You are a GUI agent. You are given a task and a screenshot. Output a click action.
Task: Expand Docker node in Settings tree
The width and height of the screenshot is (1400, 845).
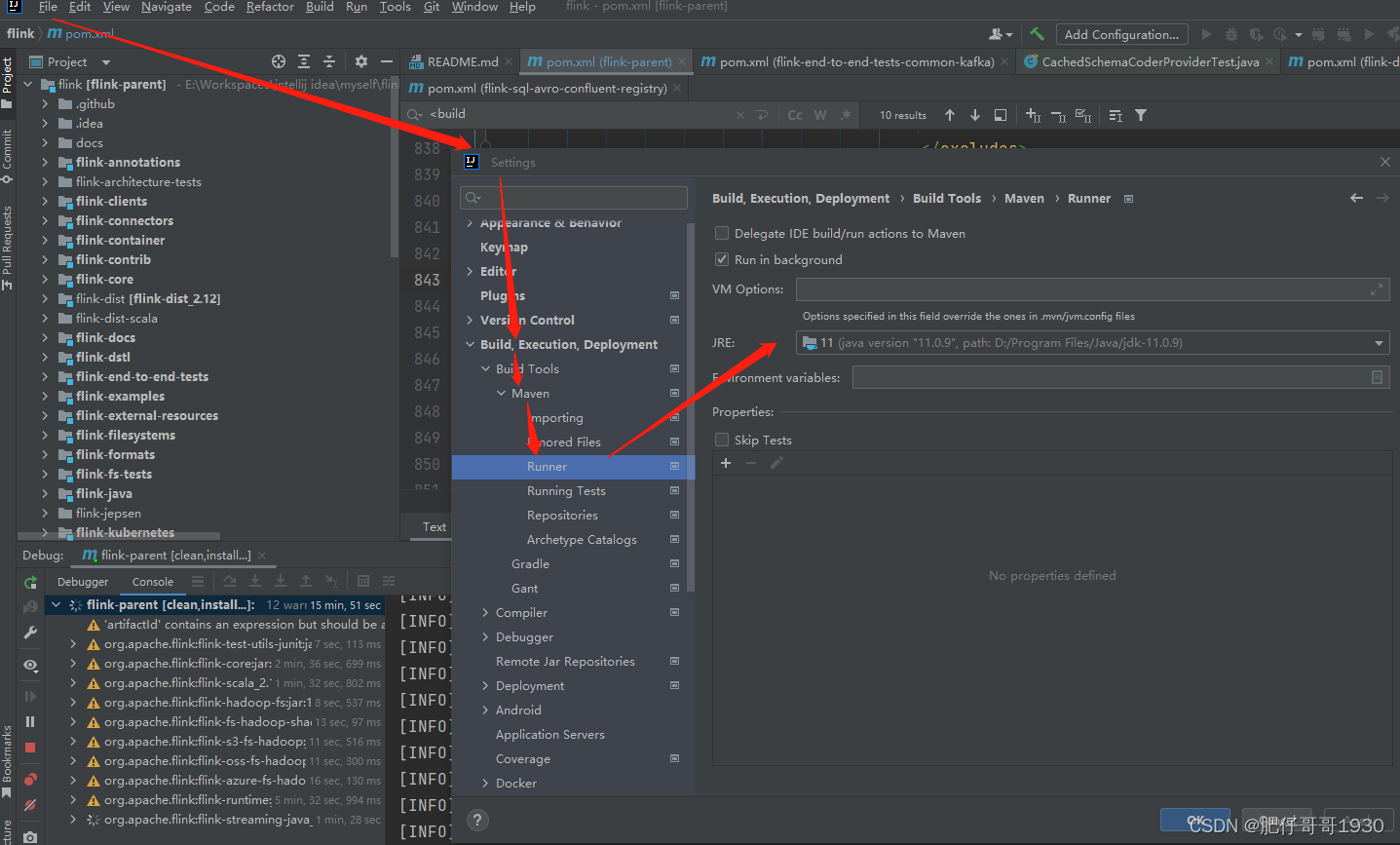(x=486, y=784)
